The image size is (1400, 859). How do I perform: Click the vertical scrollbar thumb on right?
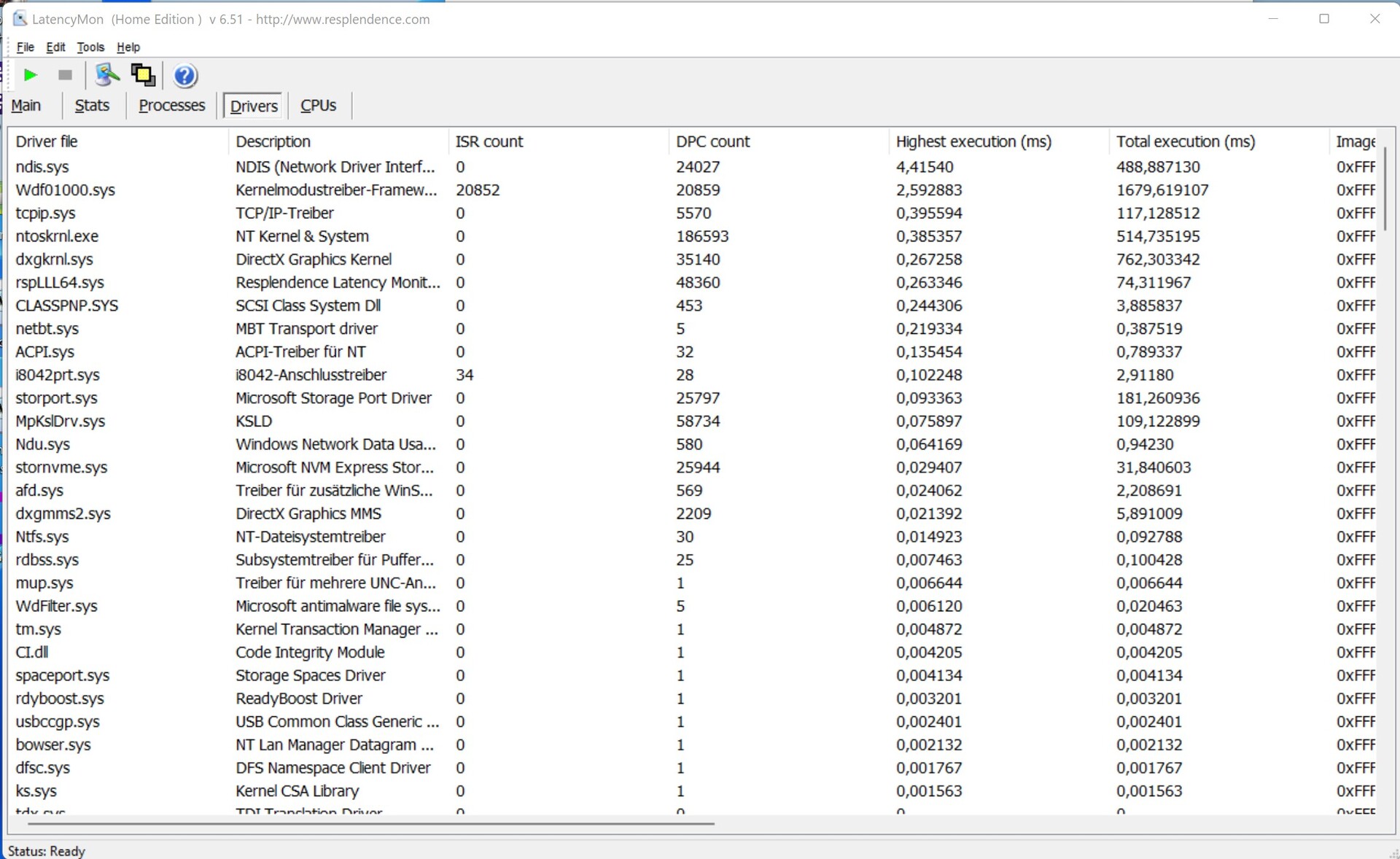tap(1385, 188)
